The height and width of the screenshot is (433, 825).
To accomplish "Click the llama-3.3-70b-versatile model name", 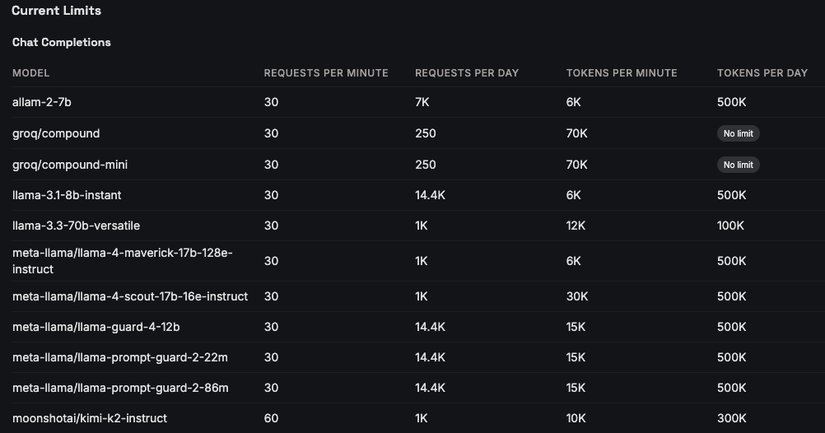I will click(x=76, y=226).
